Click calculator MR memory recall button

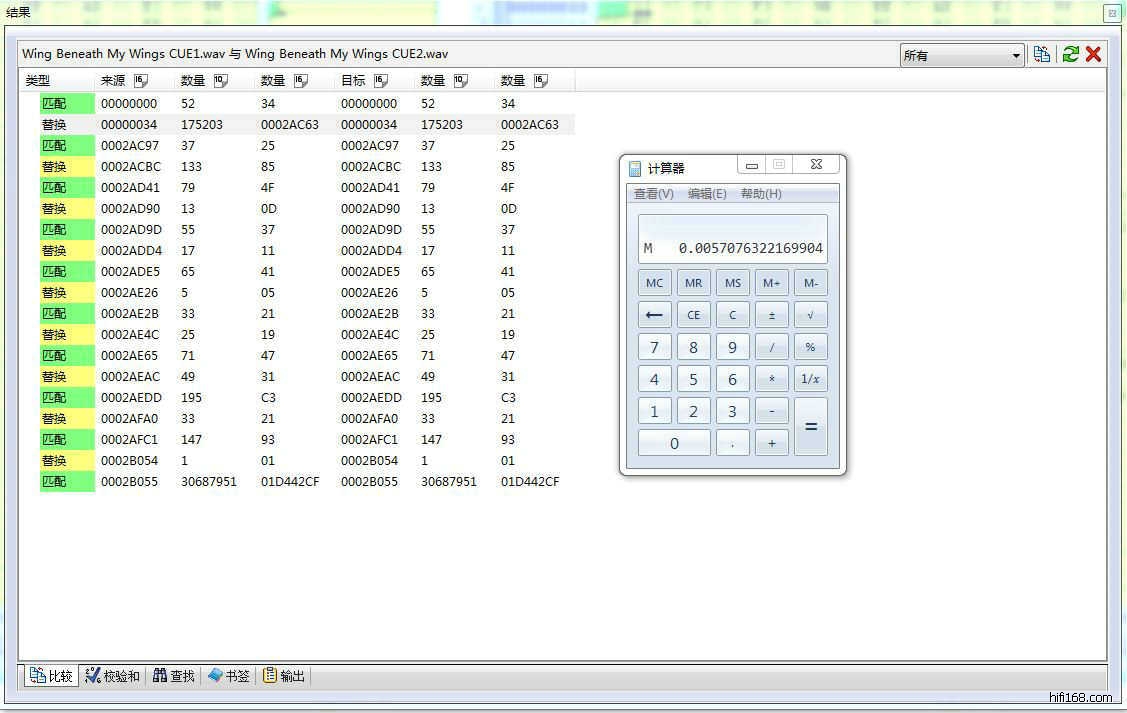694,282
